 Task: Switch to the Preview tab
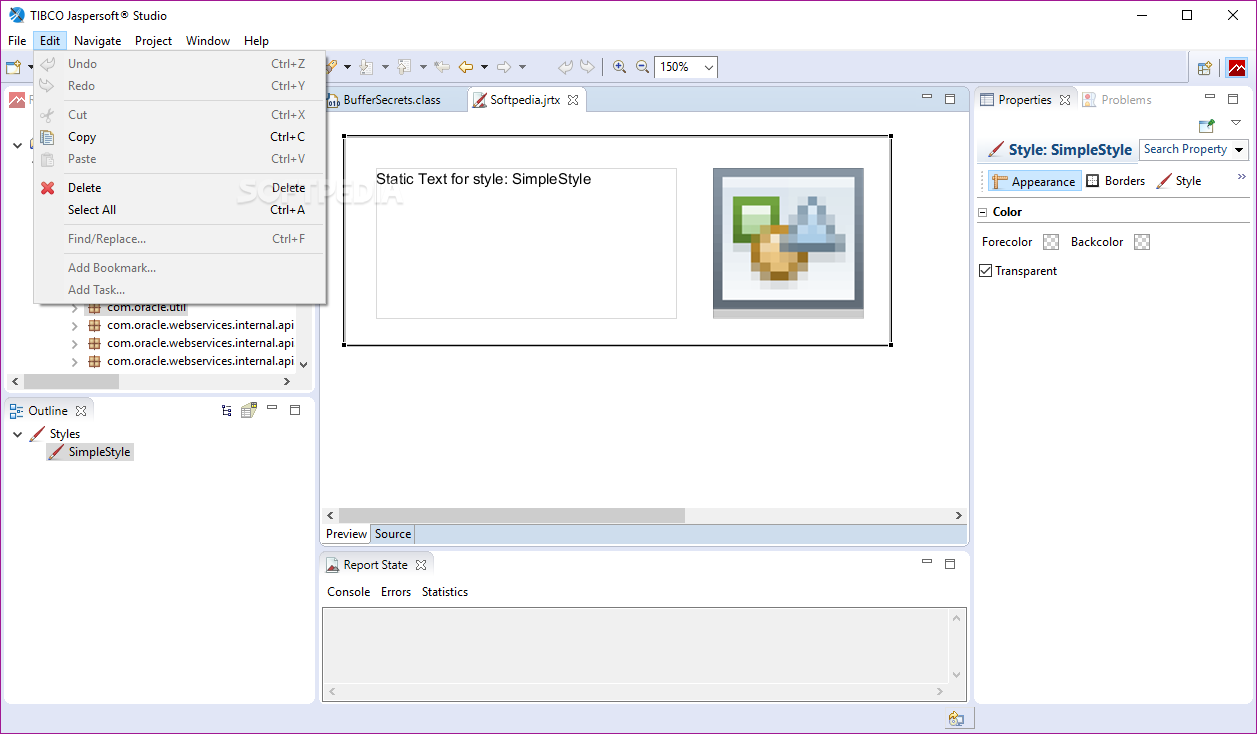pos(346,534)
